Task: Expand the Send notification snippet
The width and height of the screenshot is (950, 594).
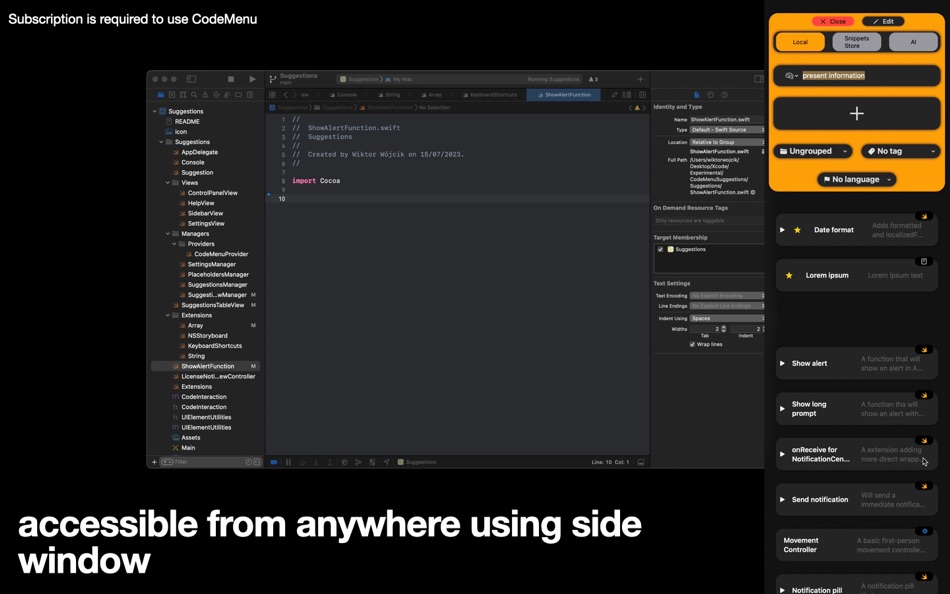Action: (782, 499)
